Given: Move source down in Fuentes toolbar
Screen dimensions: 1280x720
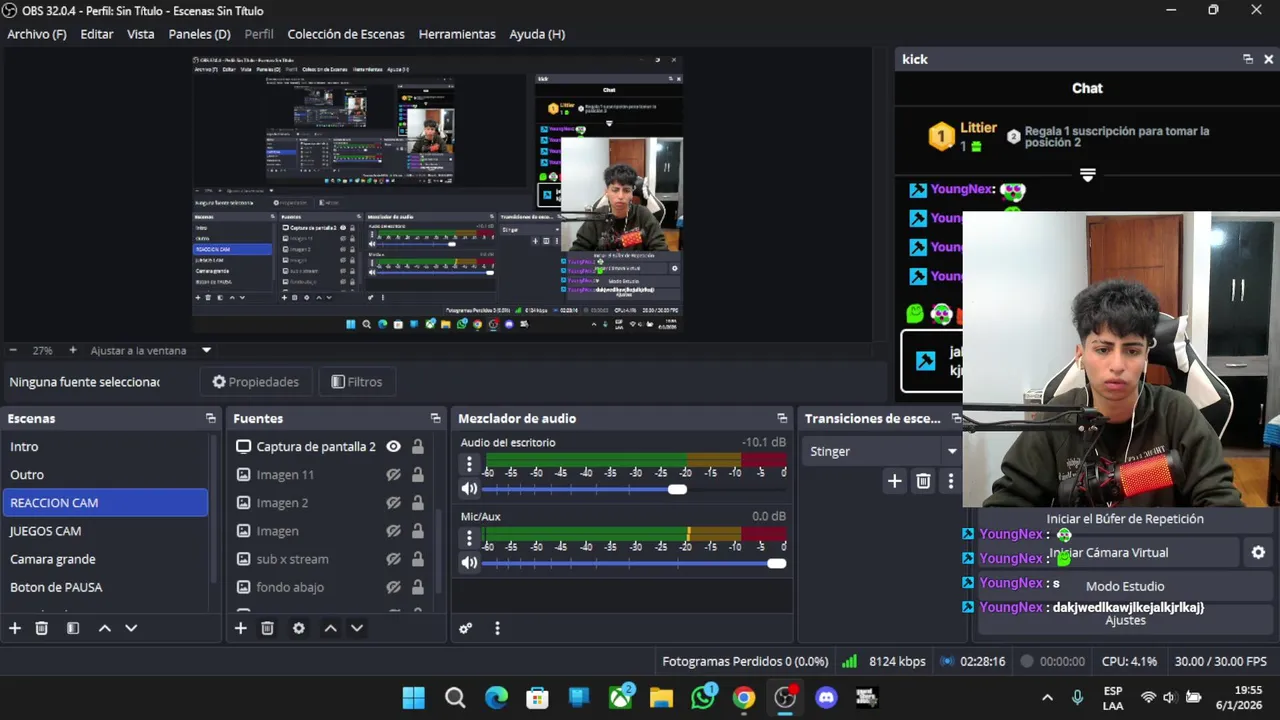Looking at the screenshot, I should pos(357,628).
